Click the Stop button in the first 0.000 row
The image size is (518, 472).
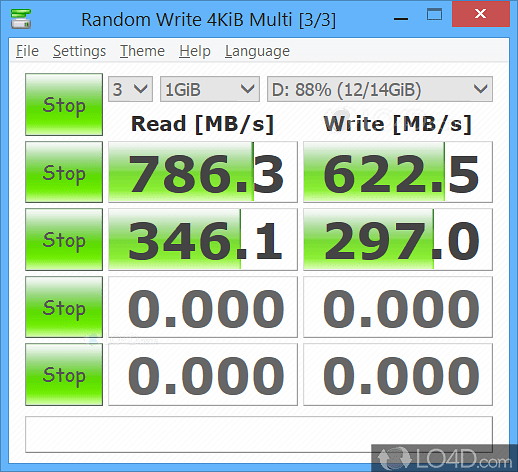coord(64,307)
